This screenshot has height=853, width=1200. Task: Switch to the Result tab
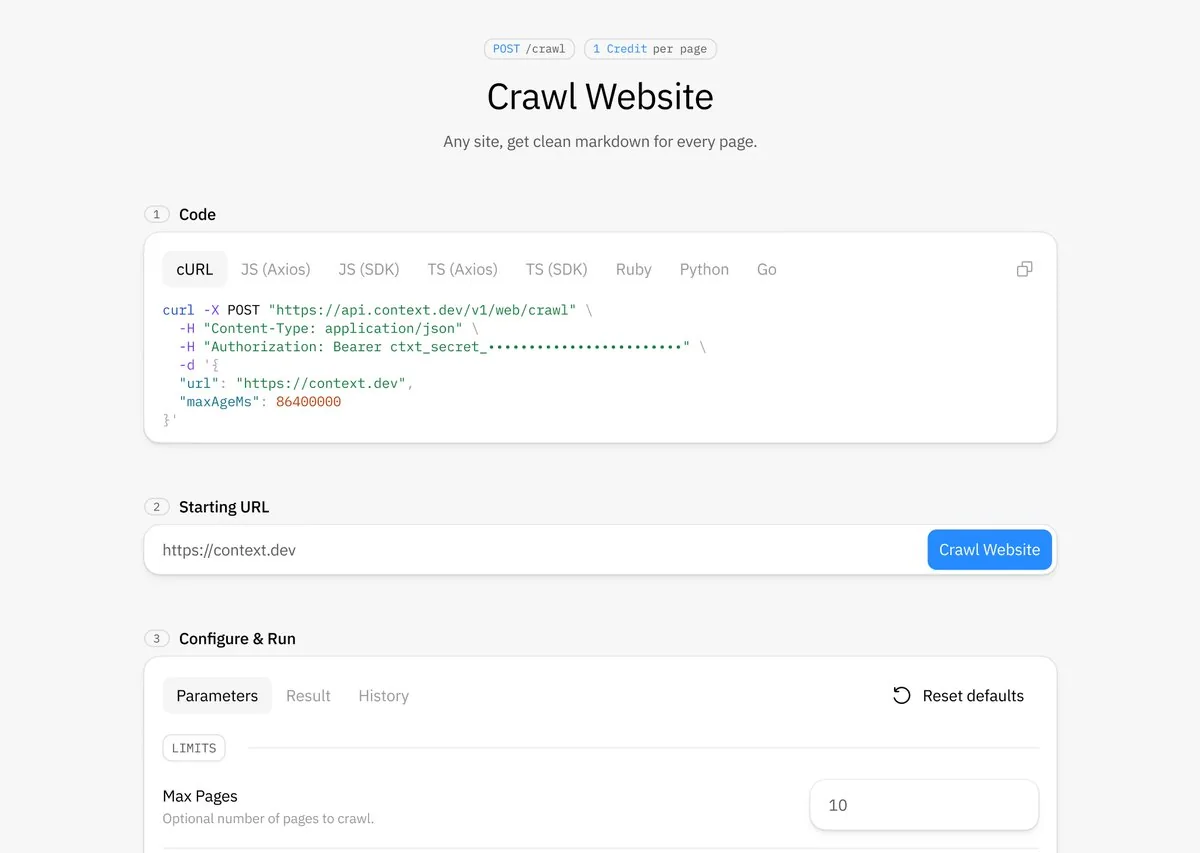(308, 696)
